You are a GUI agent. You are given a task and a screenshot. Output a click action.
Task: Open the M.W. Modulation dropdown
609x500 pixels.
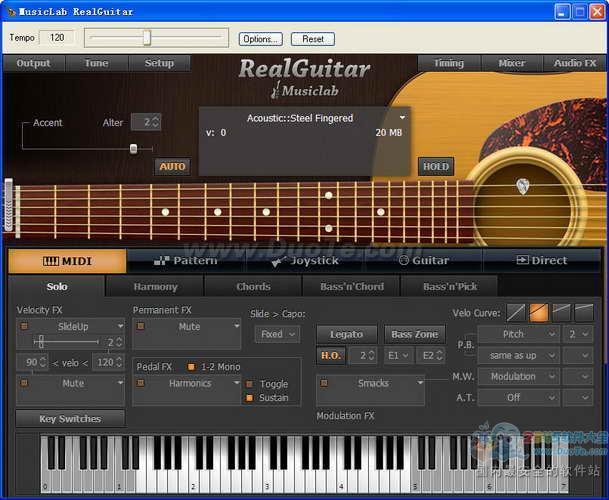click(519, 376)
